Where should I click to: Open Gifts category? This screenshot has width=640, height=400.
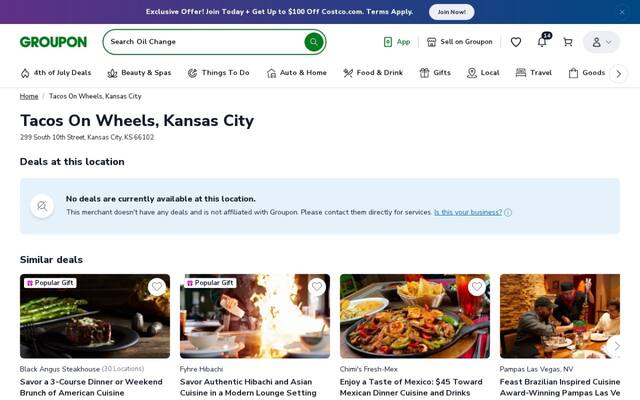click(435, 73)
